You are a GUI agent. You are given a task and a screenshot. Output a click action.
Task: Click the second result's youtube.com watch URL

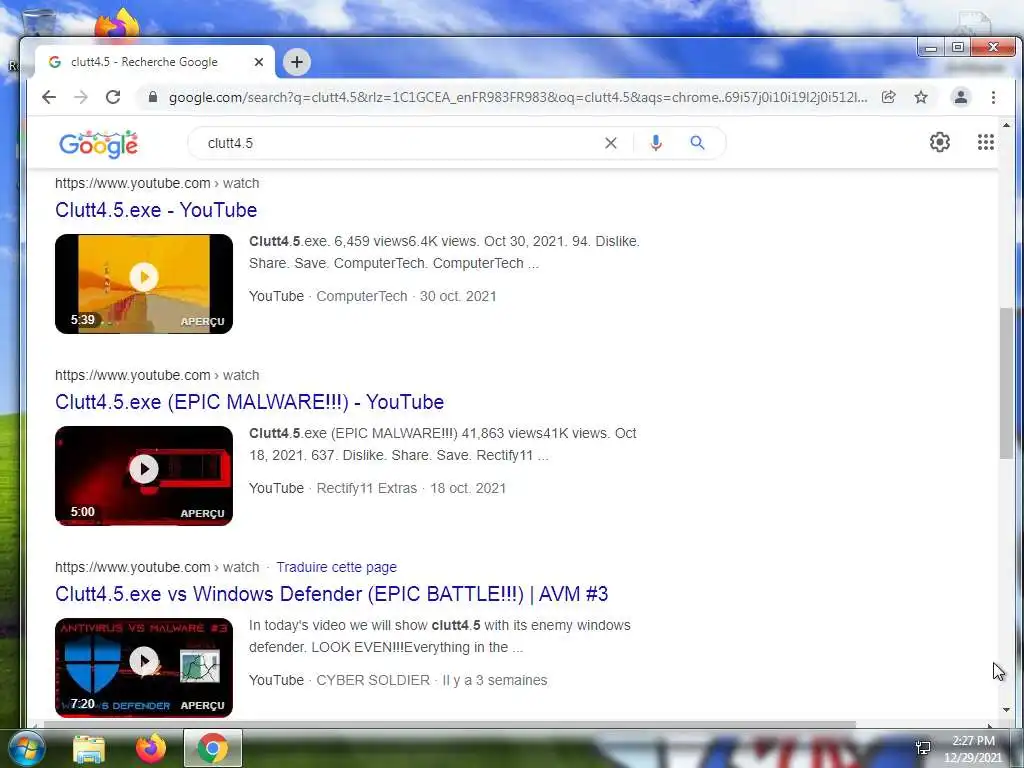pyautogui.click(x=157, y=376)
